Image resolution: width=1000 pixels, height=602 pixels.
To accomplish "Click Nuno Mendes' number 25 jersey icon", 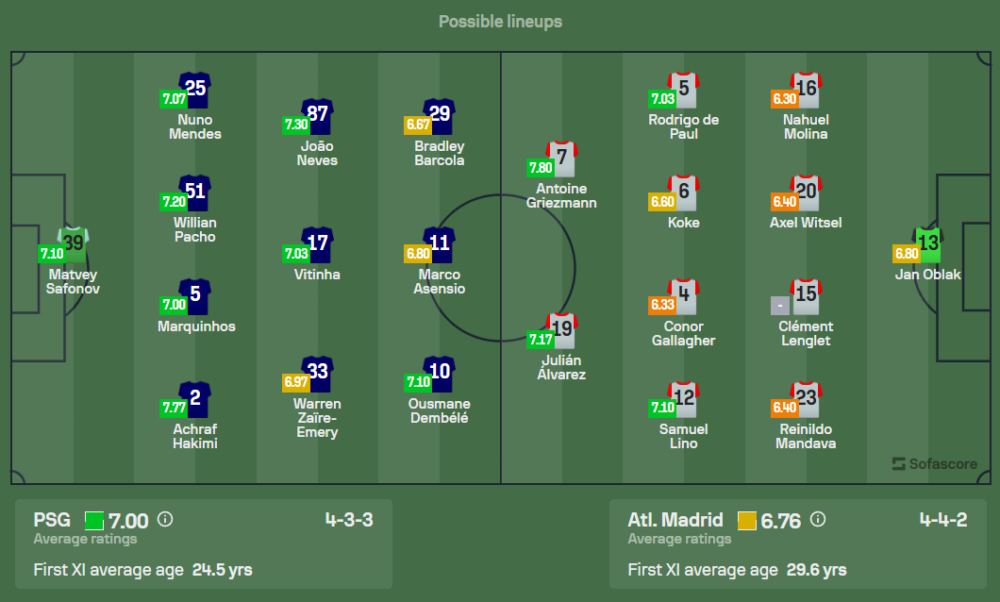I will 195,91.
